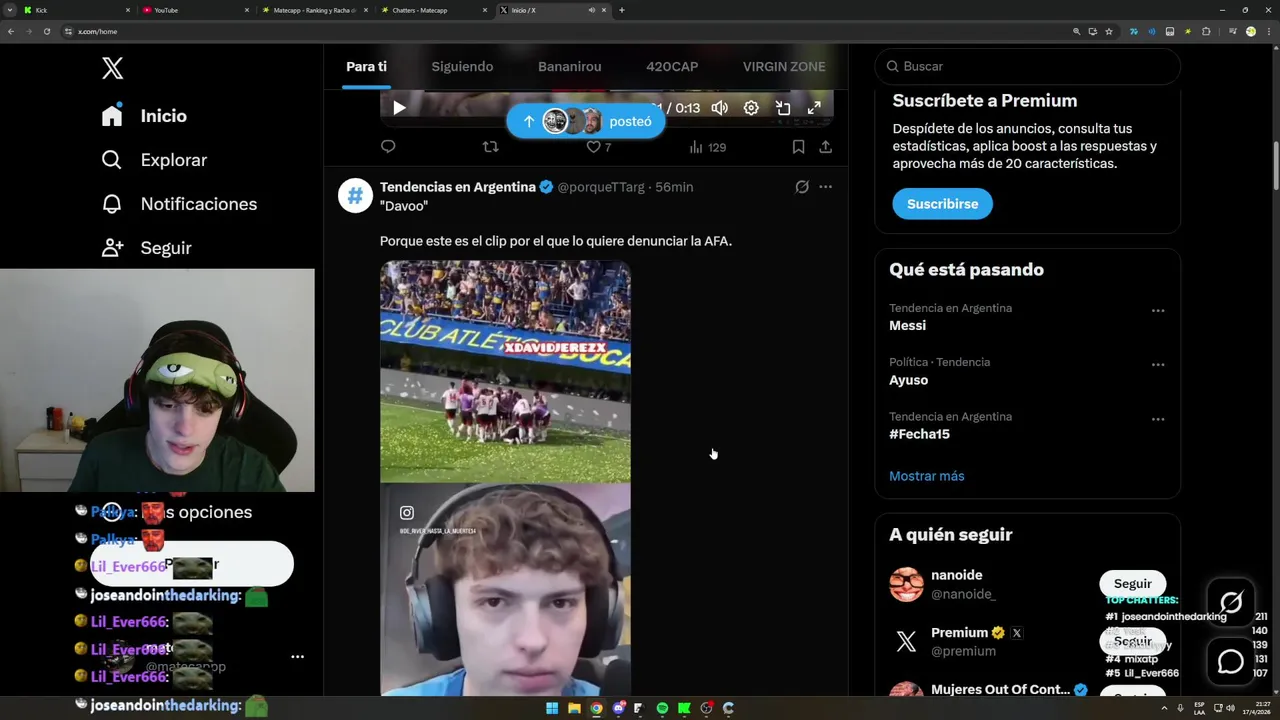This screenshot has width=1280, height=720.
Task: Open tab search dropdown arrow
Action: tap(10, 10)
